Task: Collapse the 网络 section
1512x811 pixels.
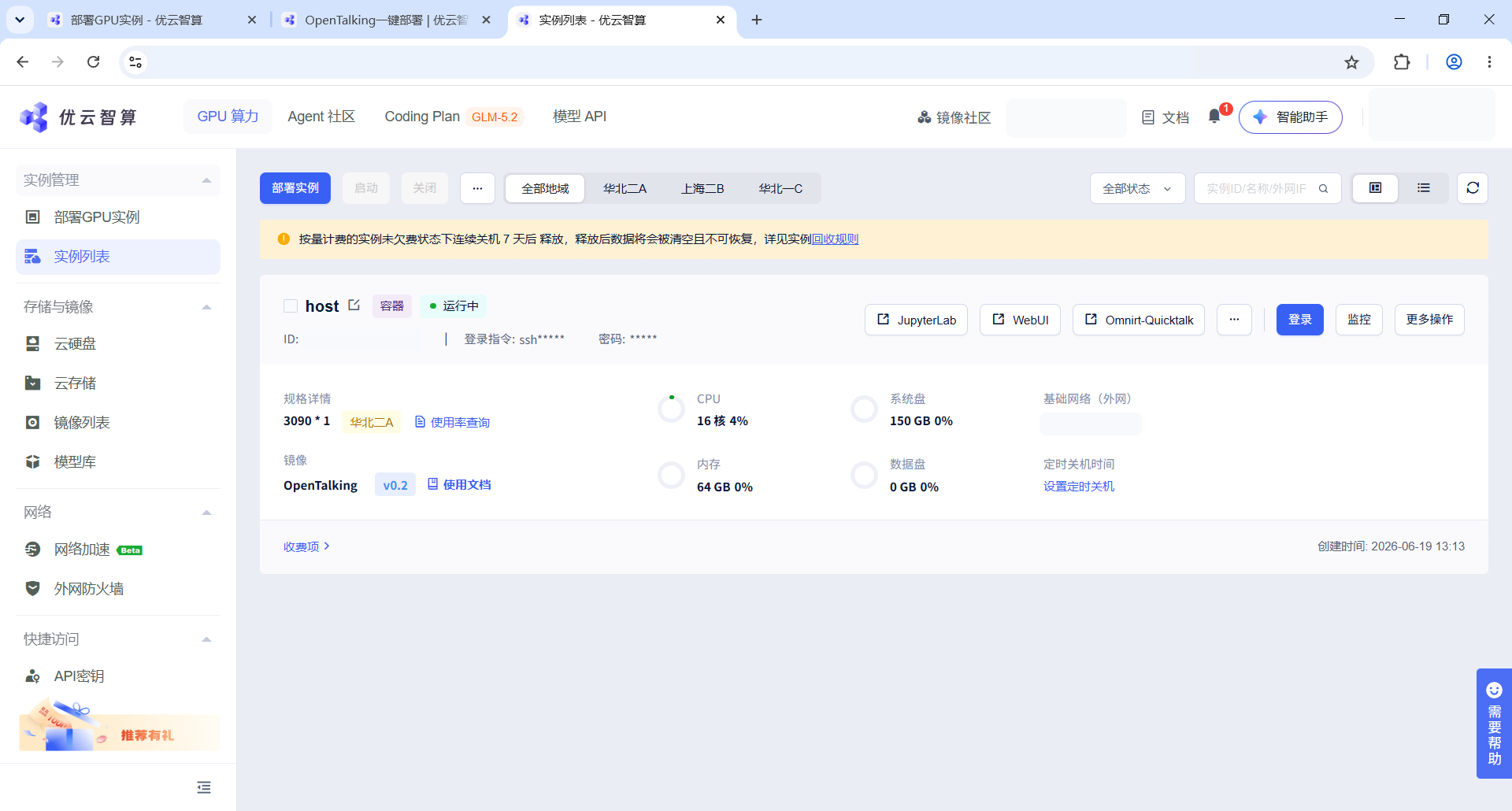Action: pyautogui.click(x=206, y=513)
